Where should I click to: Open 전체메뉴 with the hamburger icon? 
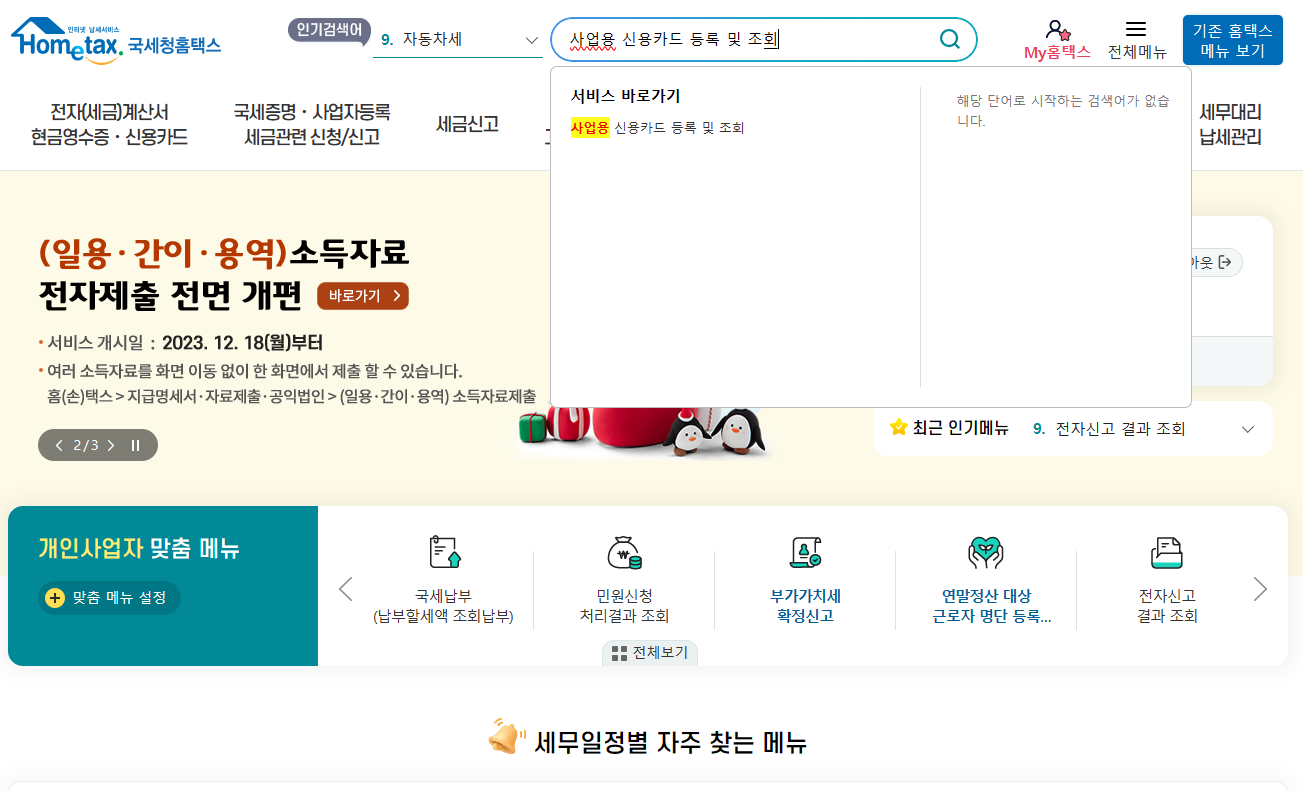pos(1137,27)
